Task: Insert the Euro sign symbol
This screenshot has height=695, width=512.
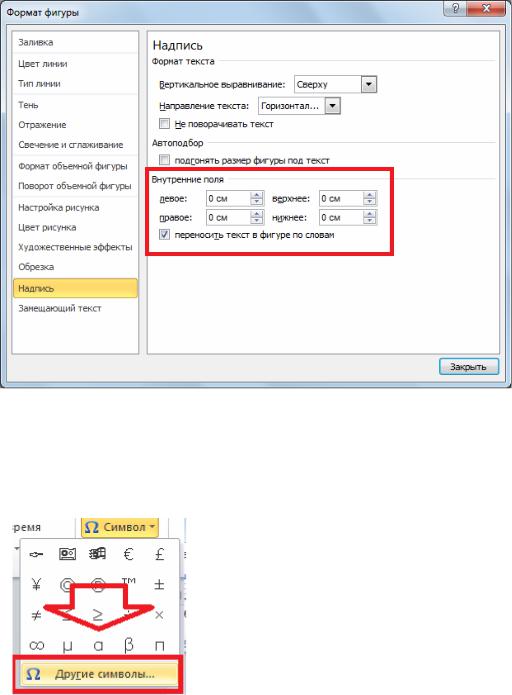Action: coord(129,554)
